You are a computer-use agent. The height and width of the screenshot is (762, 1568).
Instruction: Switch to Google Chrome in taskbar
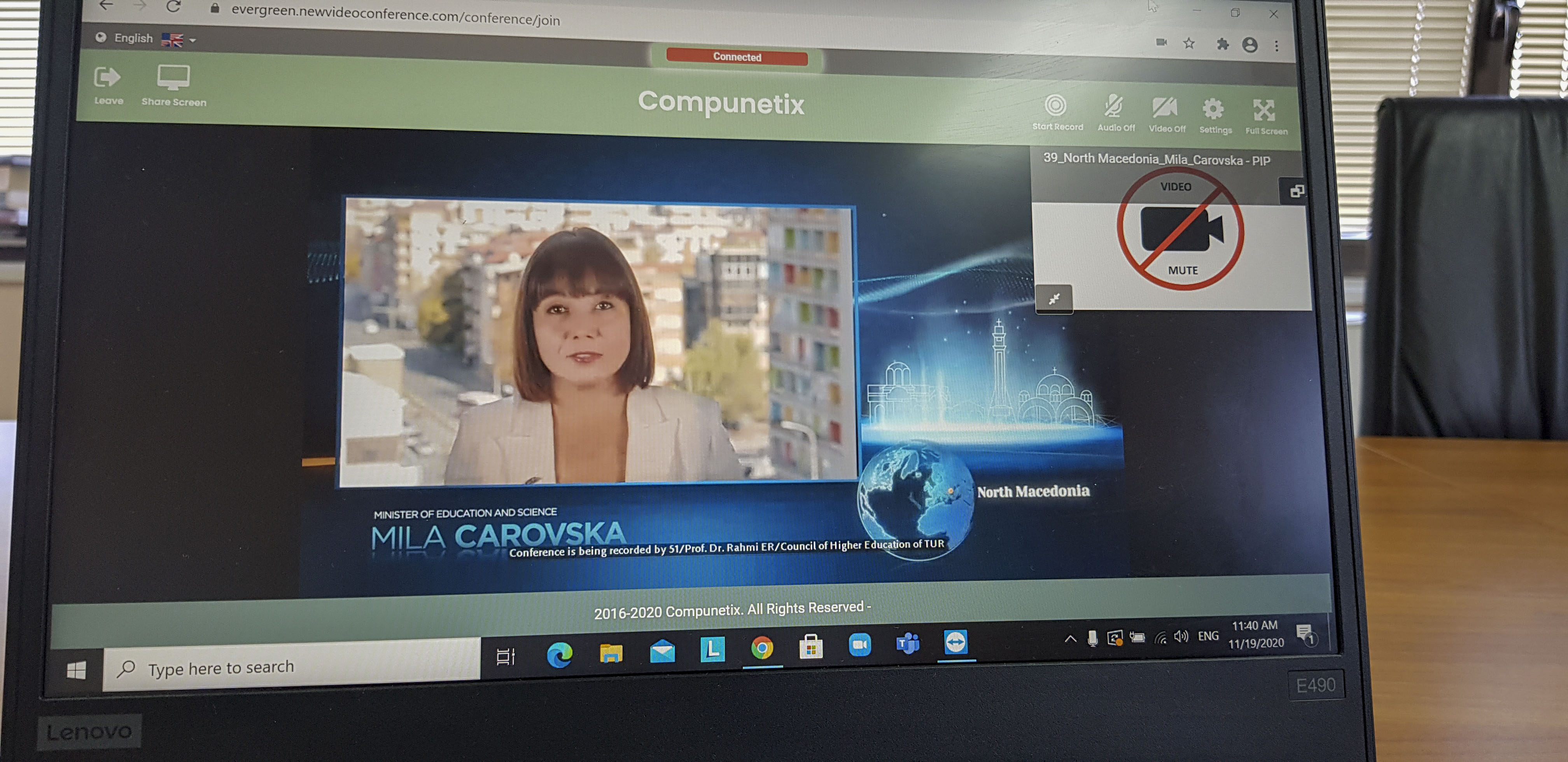click(761, 648)
